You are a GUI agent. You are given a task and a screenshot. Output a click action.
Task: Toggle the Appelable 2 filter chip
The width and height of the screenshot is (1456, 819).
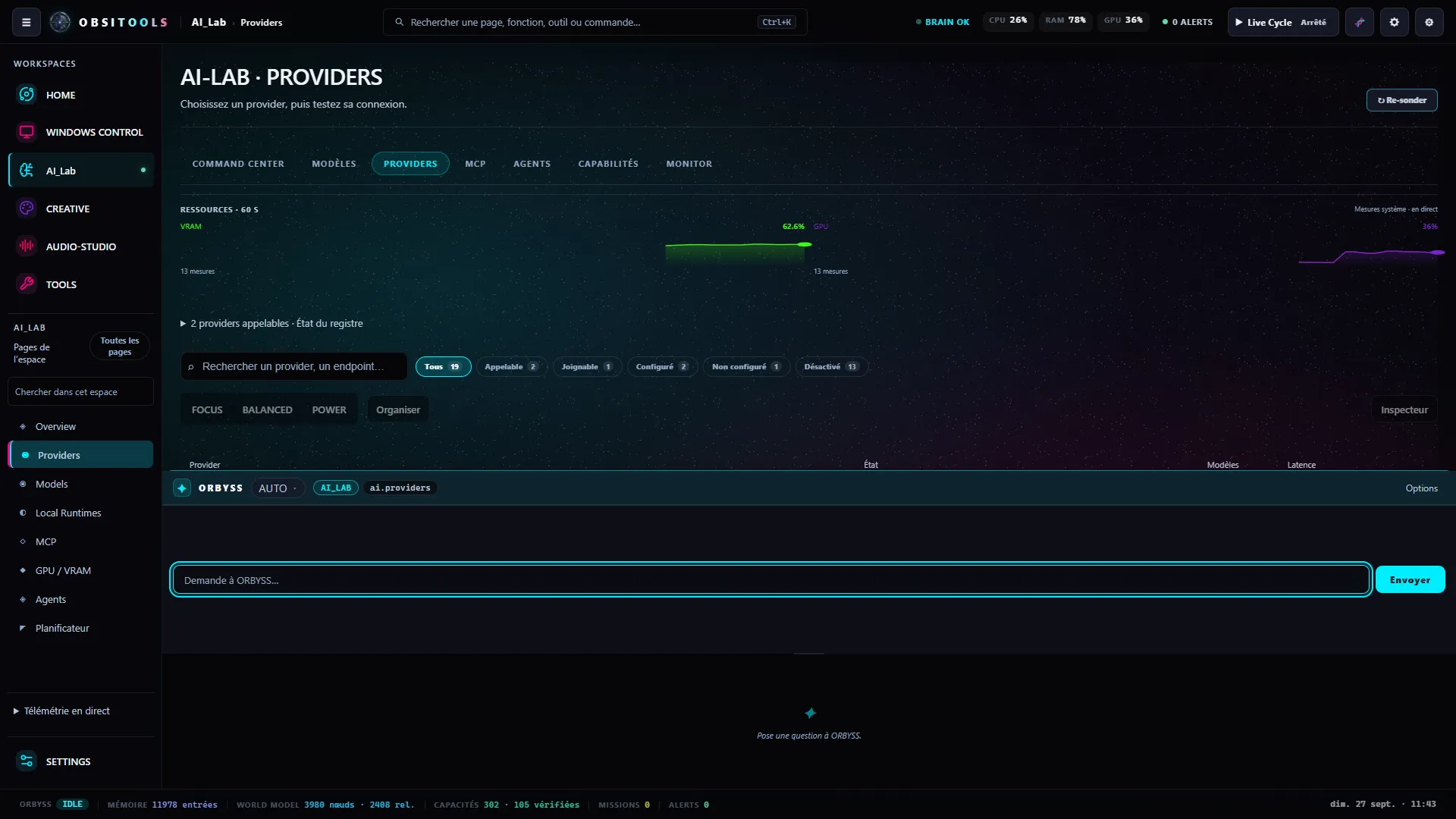(x=512, y=367)
